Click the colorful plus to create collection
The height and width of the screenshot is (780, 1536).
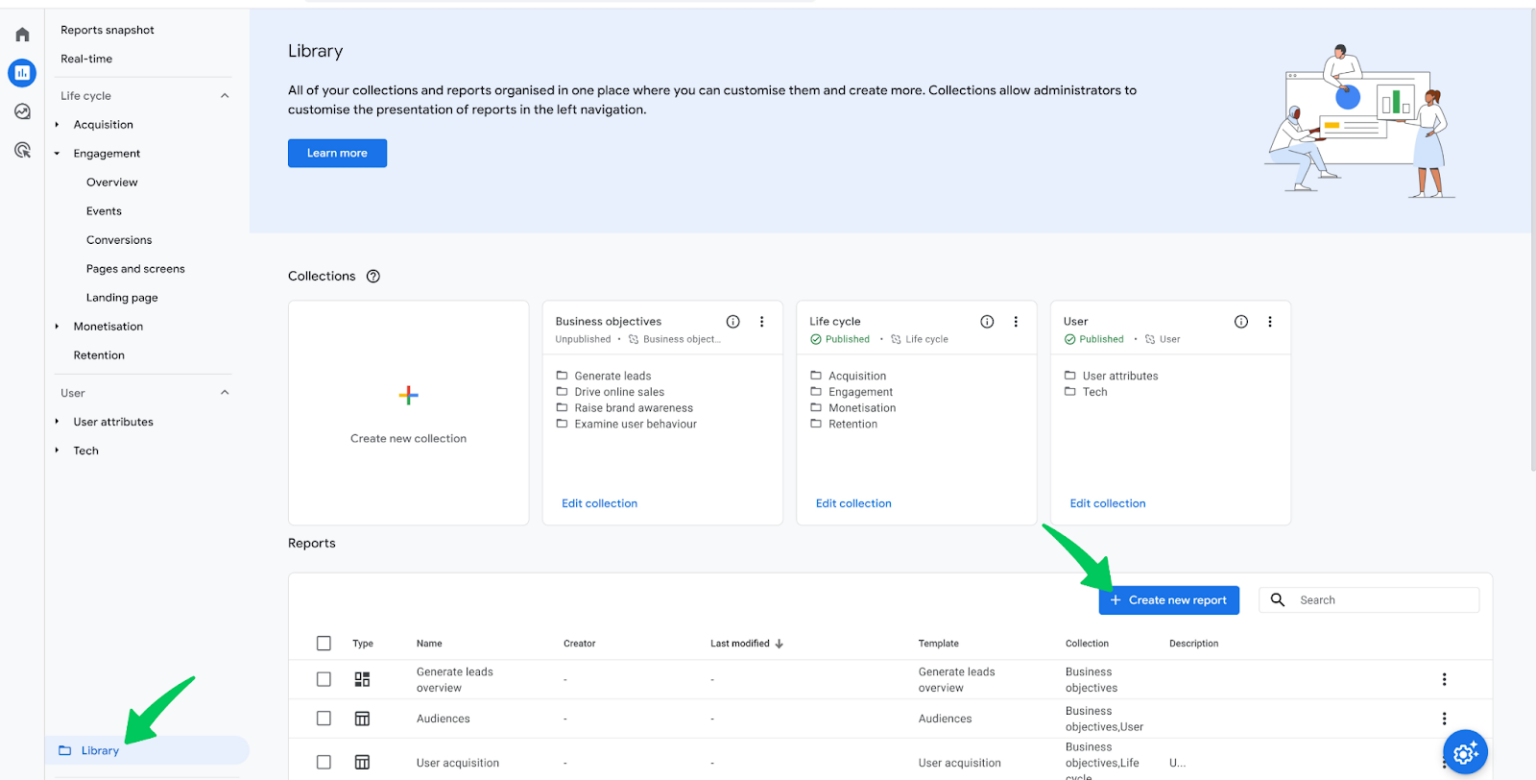[x=408, y=395]
